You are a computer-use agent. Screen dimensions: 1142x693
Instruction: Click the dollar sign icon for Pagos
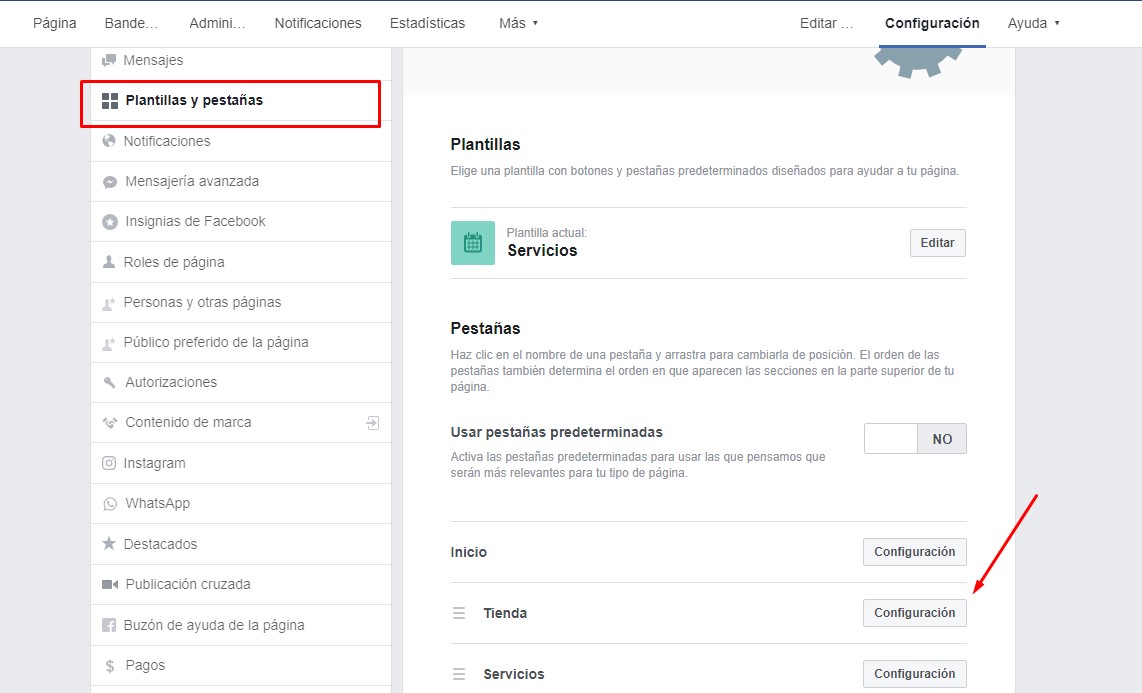pos(110,665)
